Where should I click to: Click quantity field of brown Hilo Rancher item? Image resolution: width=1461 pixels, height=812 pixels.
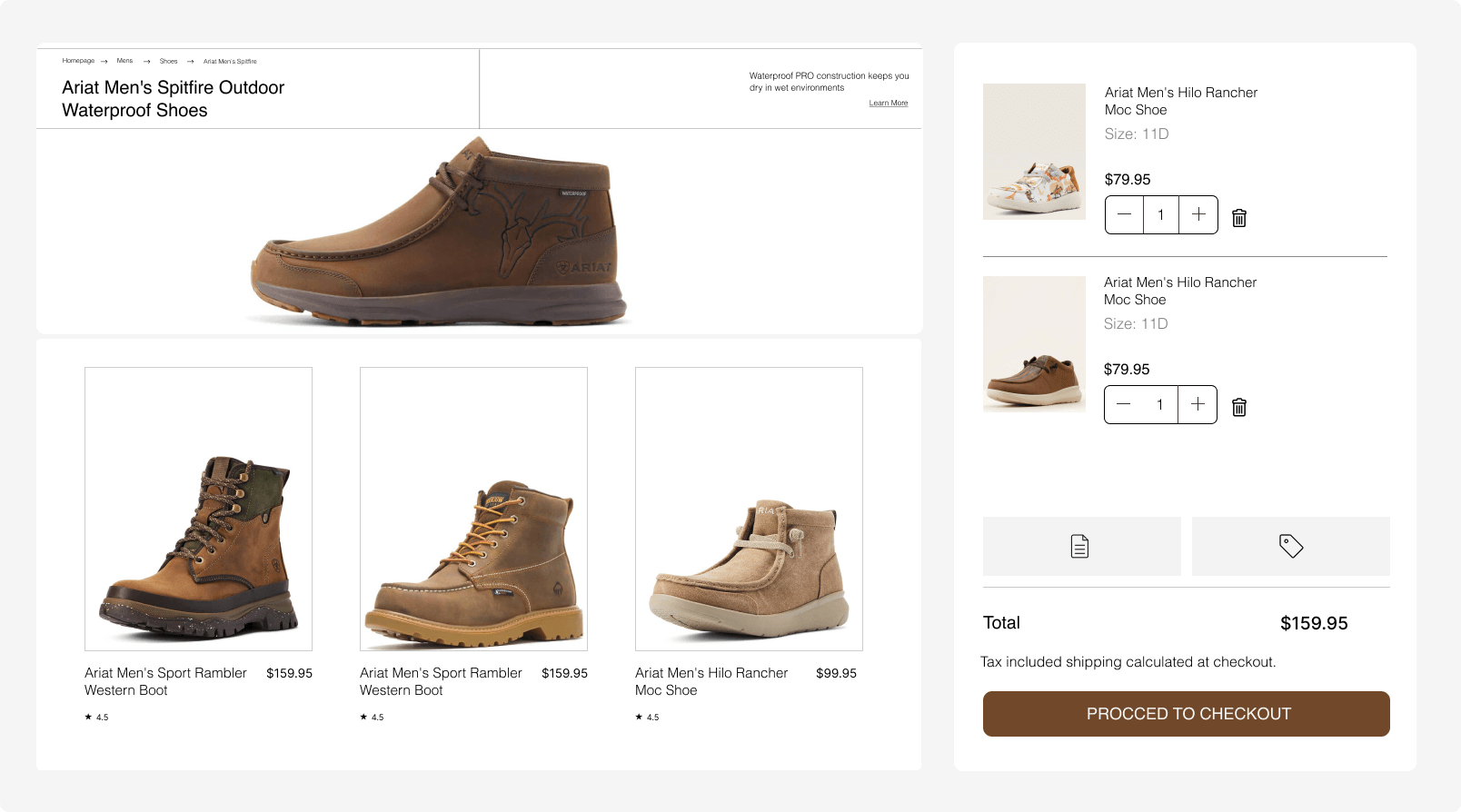(x=1160, y=404)
